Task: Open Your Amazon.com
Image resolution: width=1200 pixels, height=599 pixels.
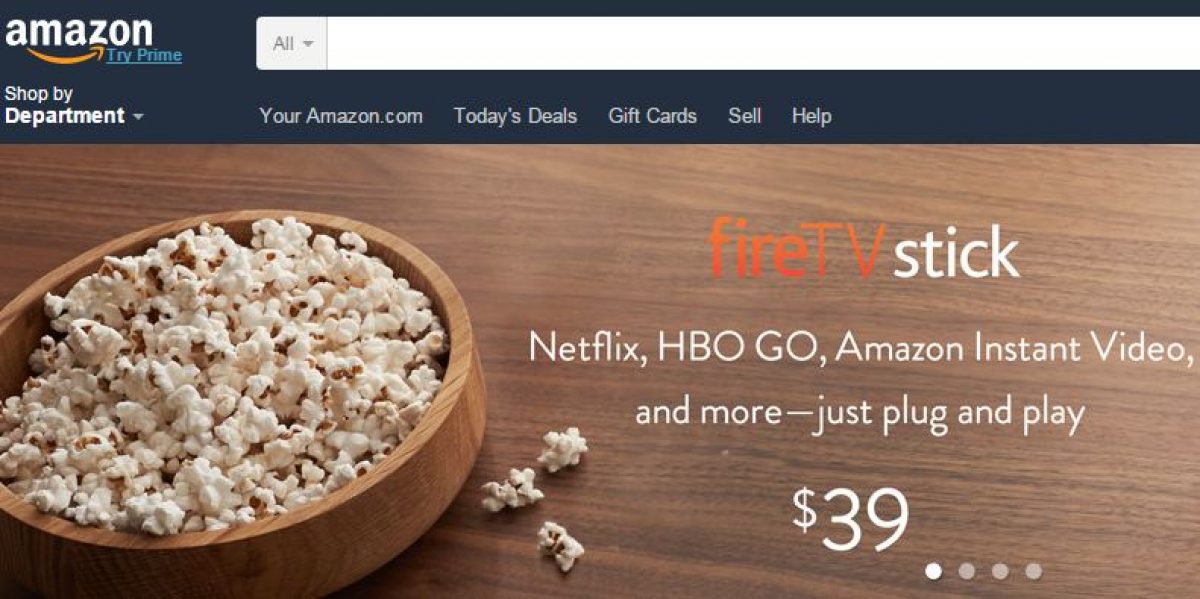Action: pos(341,116)
